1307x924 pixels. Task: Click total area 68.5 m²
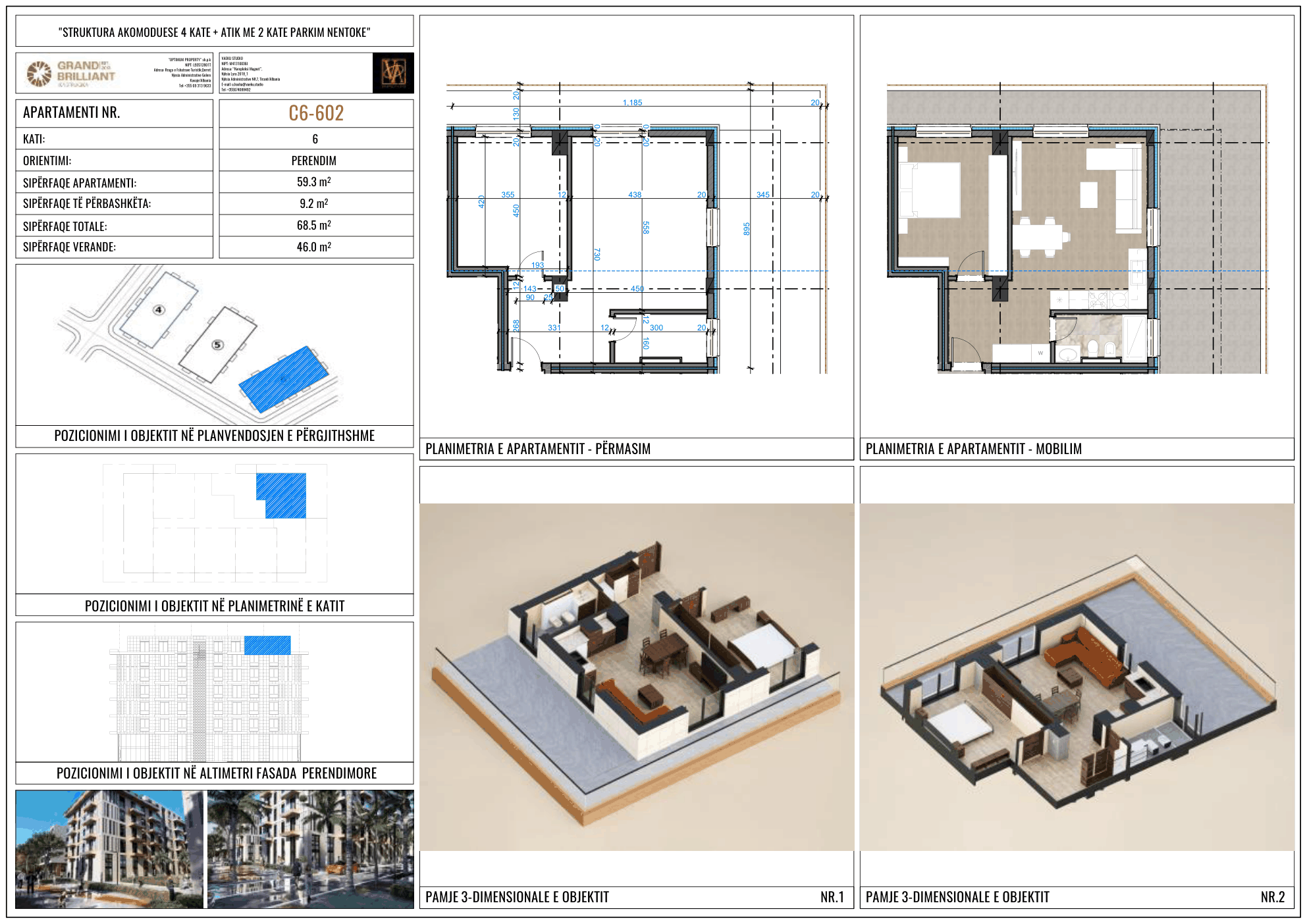click(314, 225)
